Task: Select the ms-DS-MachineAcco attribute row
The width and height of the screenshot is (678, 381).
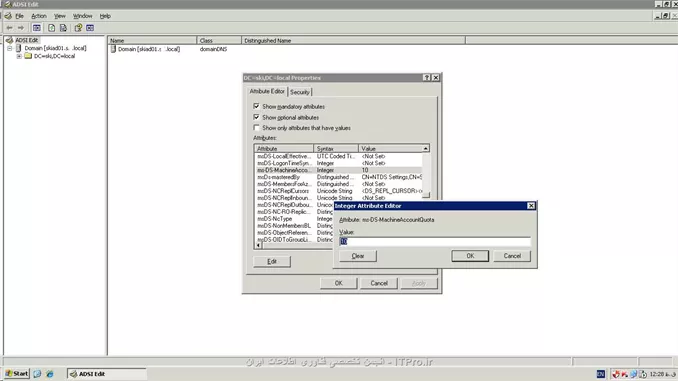Action: tap(339, 170)
